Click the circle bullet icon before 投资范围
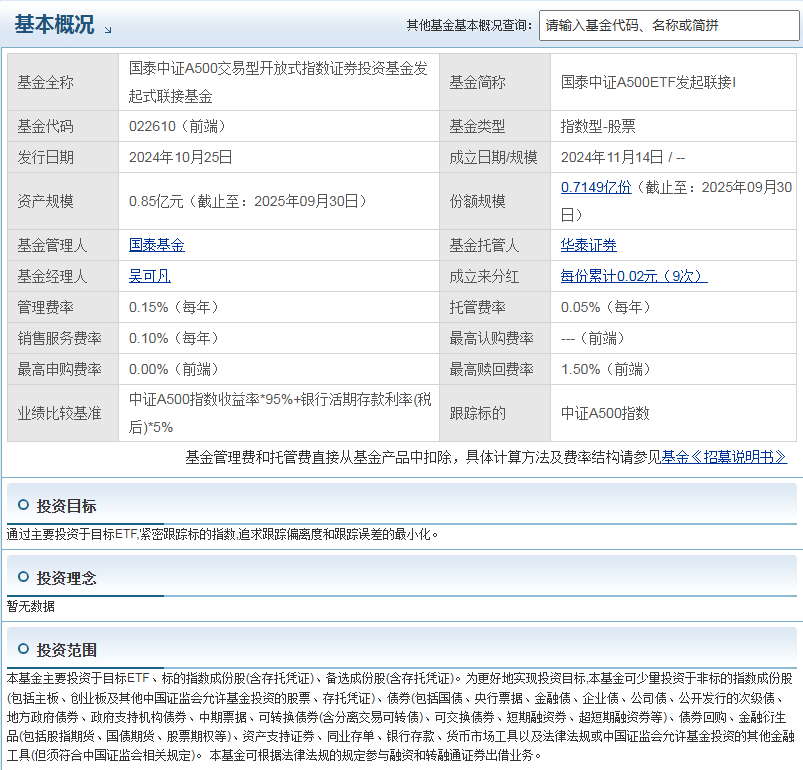This screenshot has height=770, width=803. click(x=23, y=649)
